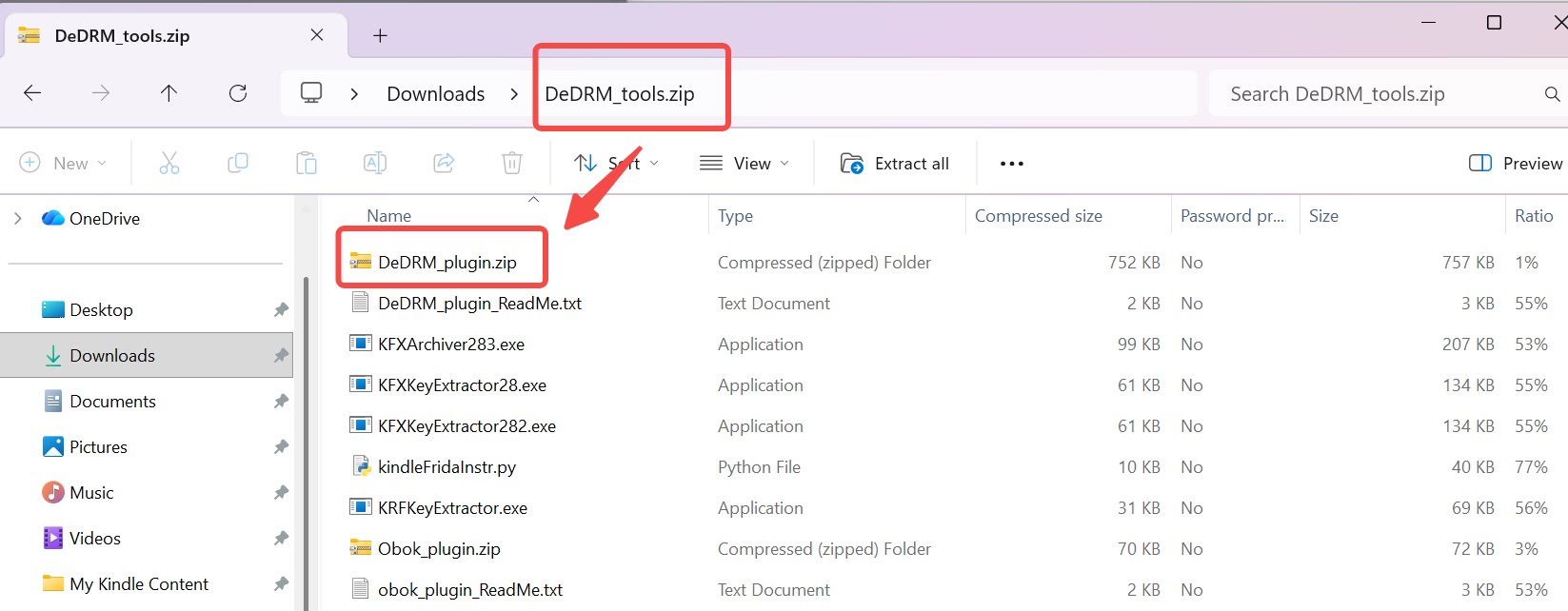Select the obok_plugin_ReadMe.txt file
This screenshot has width=1568, height=611.
[x=470, y=590]
